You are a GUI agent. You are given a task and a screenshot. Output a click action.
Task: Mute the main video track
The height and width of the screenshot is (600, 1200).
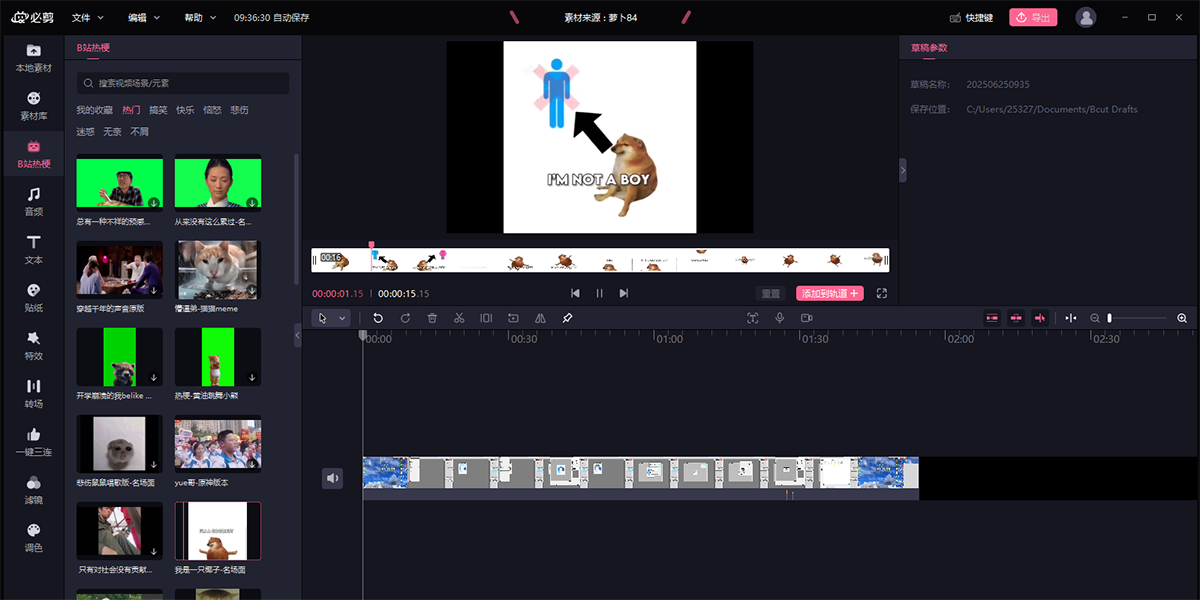(x=333, y=478)
